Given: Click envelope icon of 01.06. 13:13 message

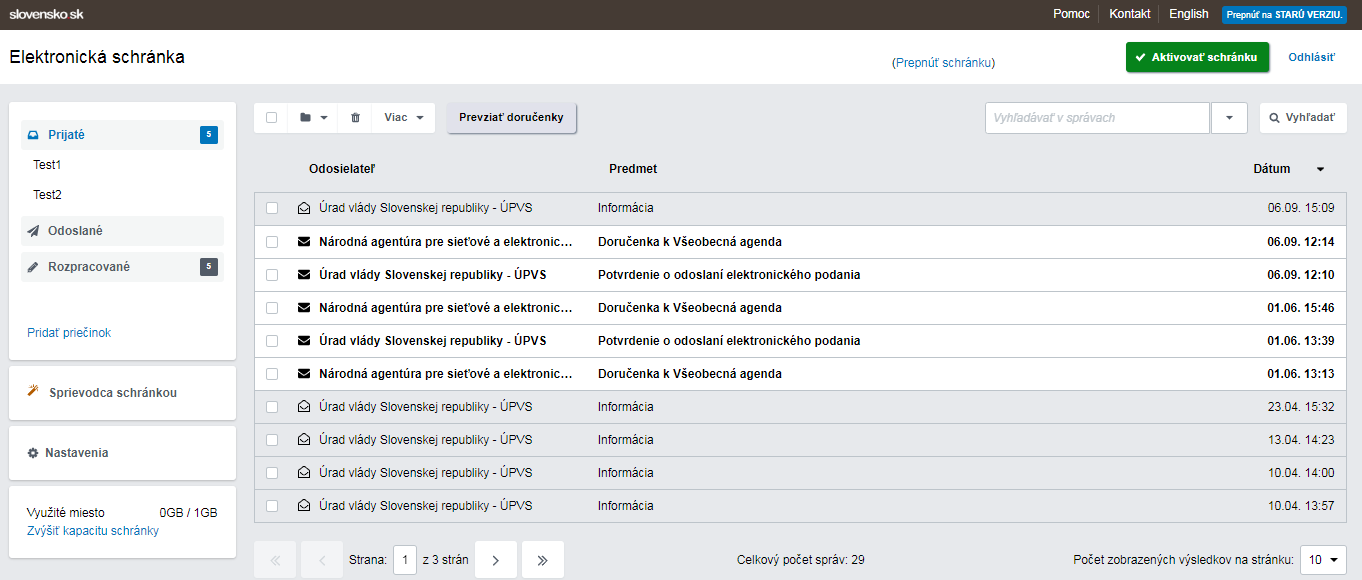Looking at the screenshot, I should (x=304, y=373).
